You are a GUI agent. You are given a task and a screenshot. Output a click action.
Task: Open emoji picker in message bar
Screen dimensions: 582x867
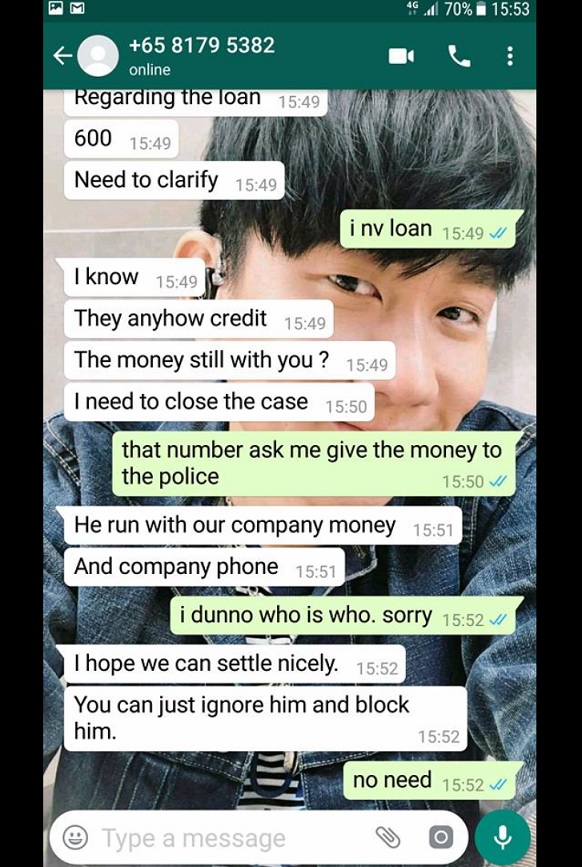click(75, 838)
